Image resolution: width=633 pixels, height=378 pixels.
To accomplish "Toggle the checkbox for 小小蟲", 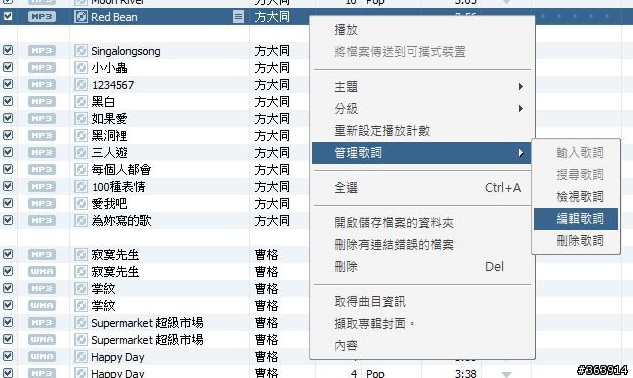I will (x=8, y=67).
